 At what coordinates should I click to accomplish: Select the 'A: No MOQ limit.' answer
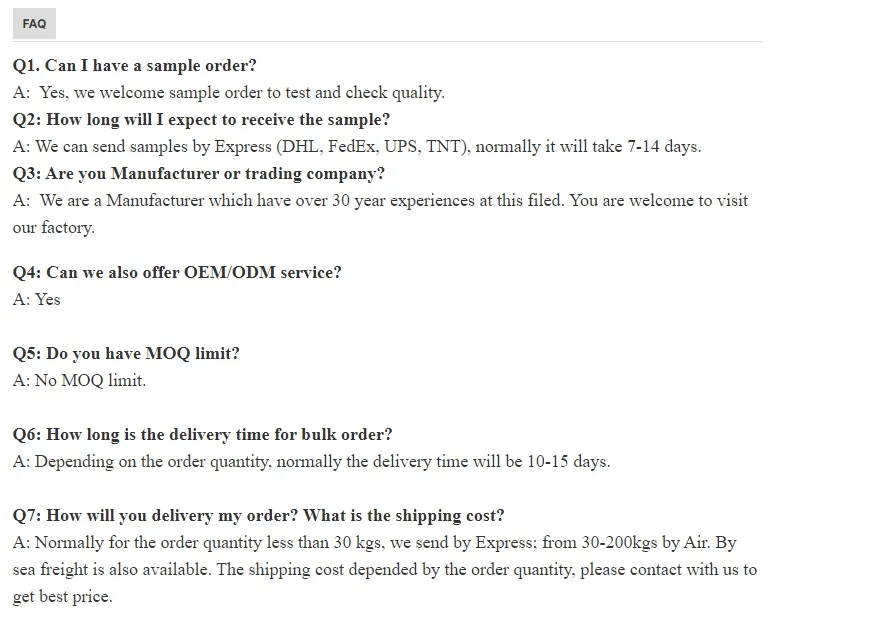click(80, 381)
